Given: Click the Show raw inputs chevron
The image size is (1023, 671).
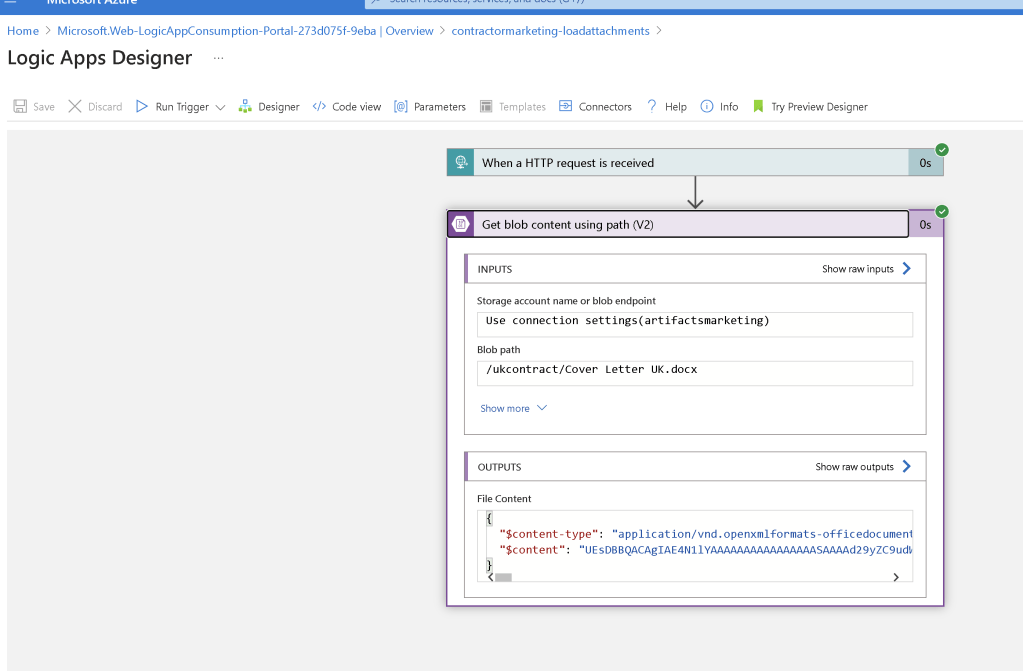Looking at the screenshot, I should coord(906,269).
